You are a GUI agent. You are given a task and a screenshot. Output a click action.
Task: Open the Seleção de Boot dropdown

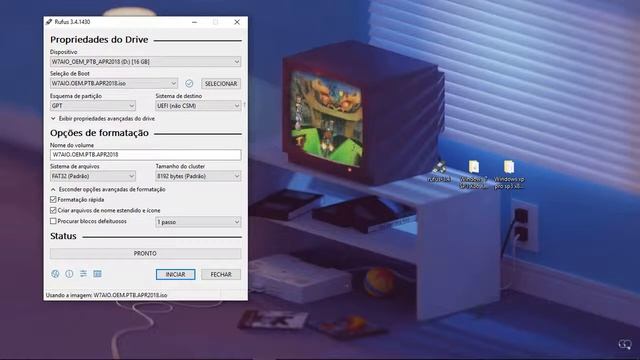(113, 83)
